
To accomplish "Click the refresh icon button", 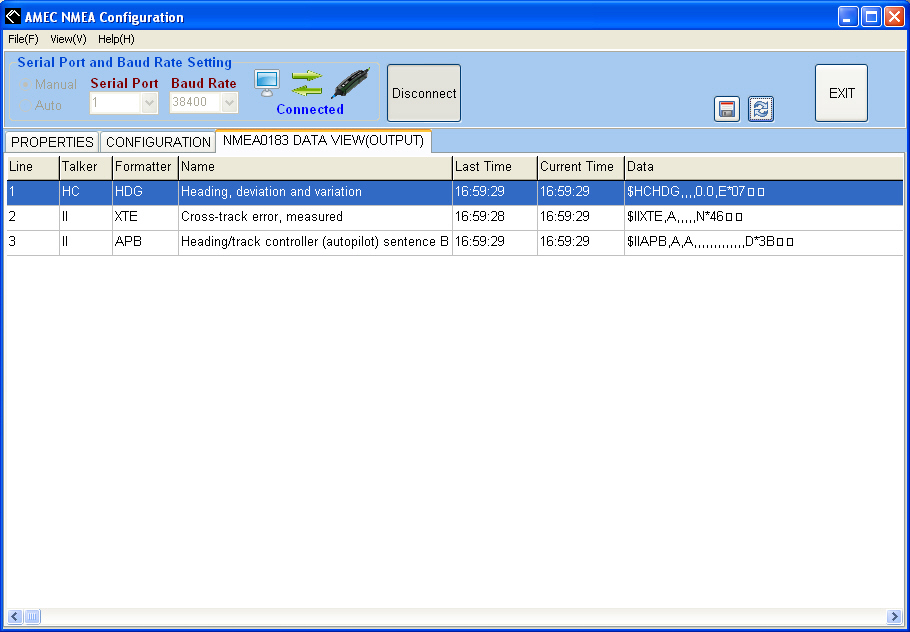I will coord(761,109).
